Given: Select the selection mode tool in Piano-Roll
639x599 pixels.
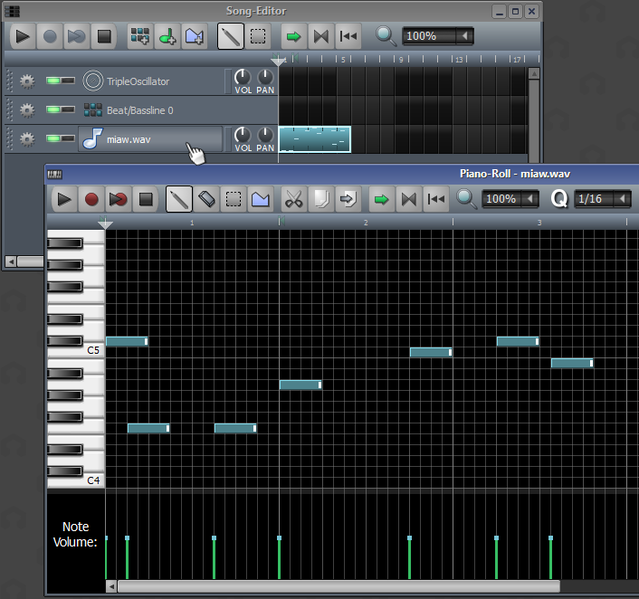Looking at the screenshot, I should (234, 200).
